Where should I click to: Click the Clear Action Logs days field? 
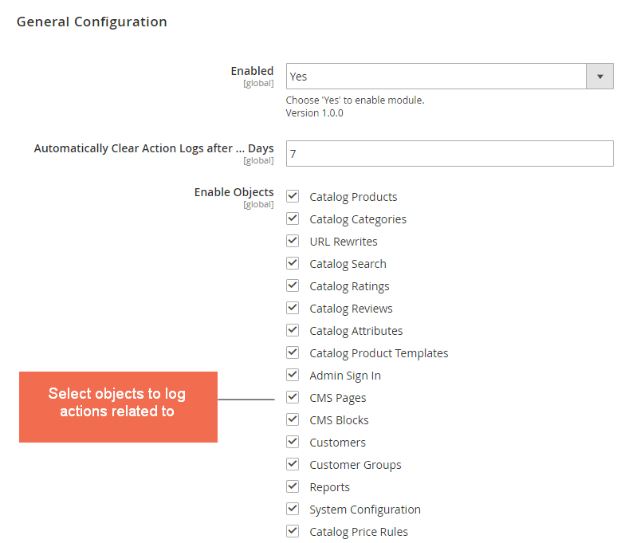coord(449,153)
